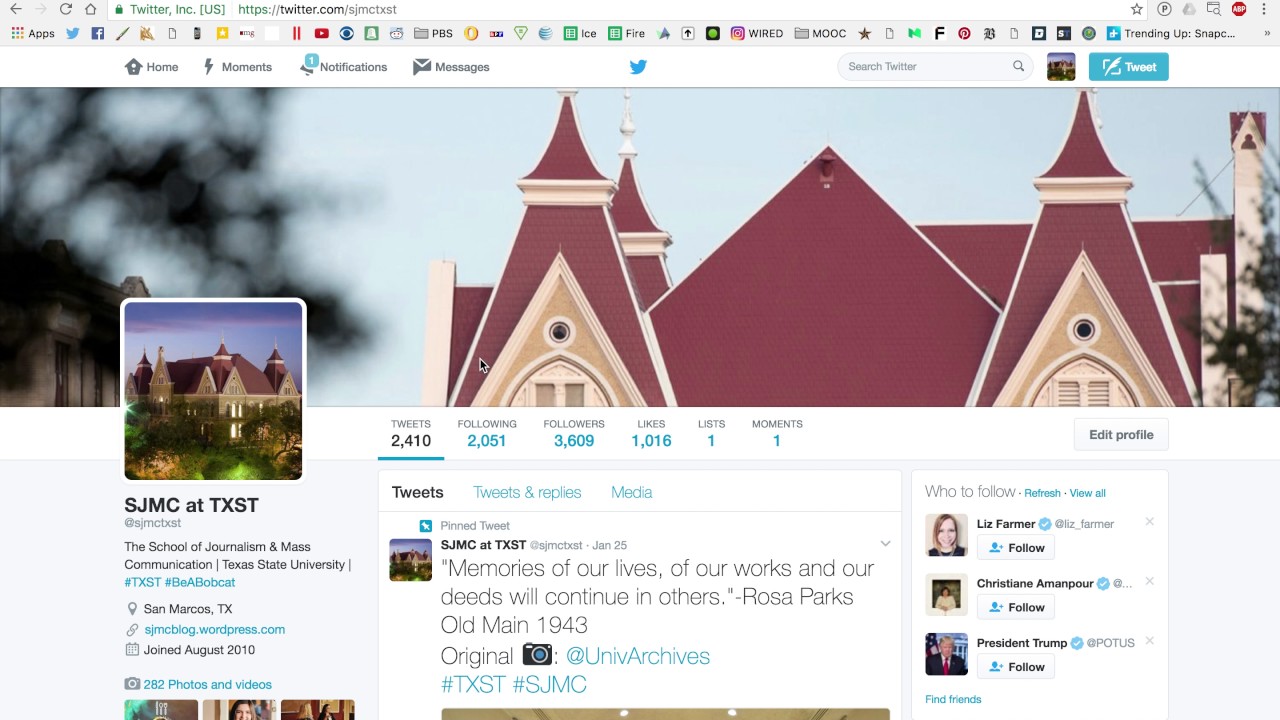Click the browser Home icon
Screen dimensions: 1280x720
point(90,9)
